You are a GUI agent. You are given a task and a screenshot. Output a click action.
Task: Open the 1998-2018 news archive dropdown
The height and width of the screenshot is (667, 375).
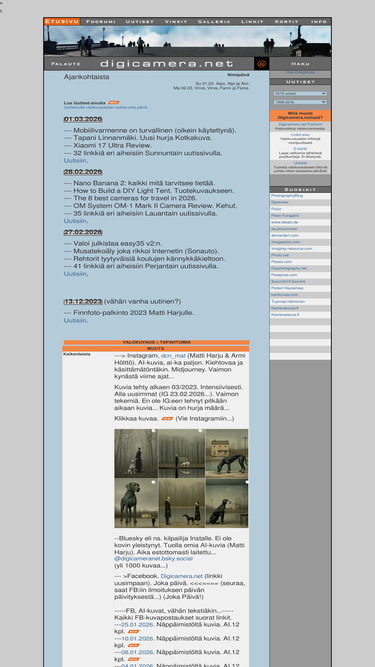(300, 102)
